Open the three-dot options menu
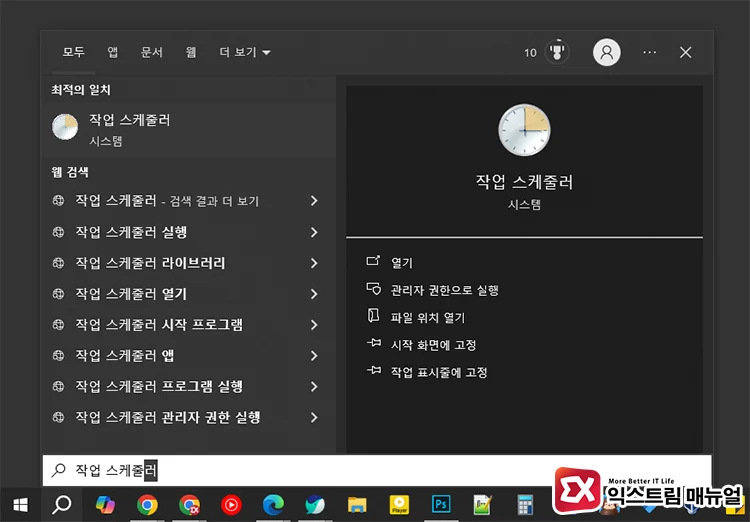The height and width of the screenshot is (522, 750). pos(649,52)
